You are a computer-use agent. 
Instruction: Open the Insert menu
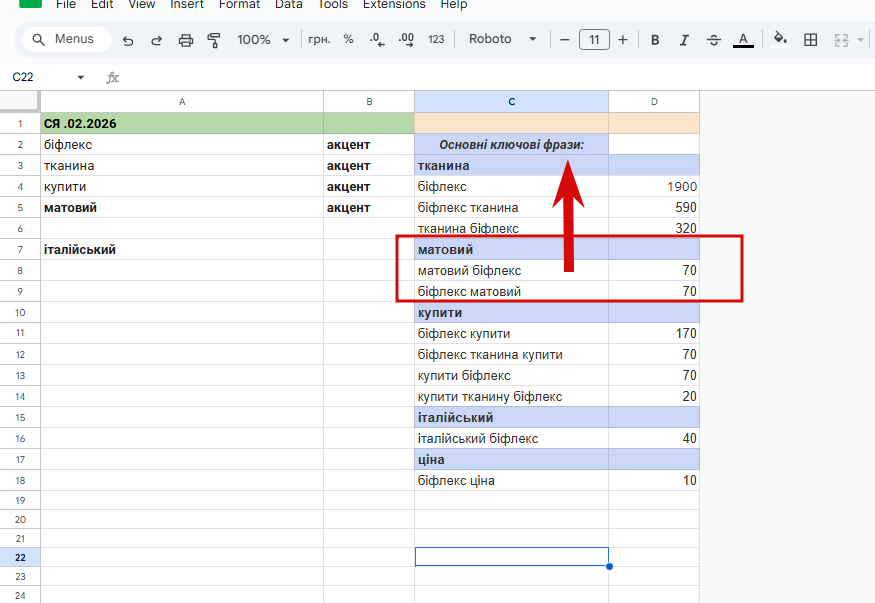187,5
